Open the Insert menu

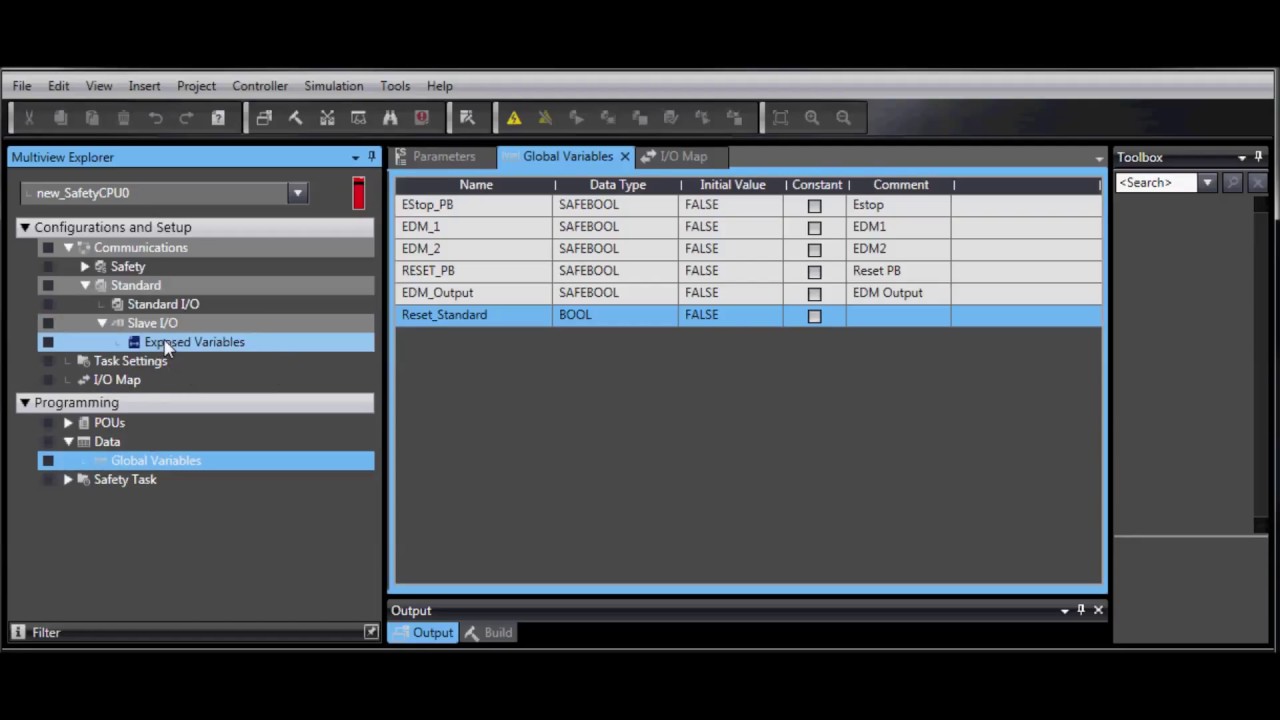click(144, 86)
